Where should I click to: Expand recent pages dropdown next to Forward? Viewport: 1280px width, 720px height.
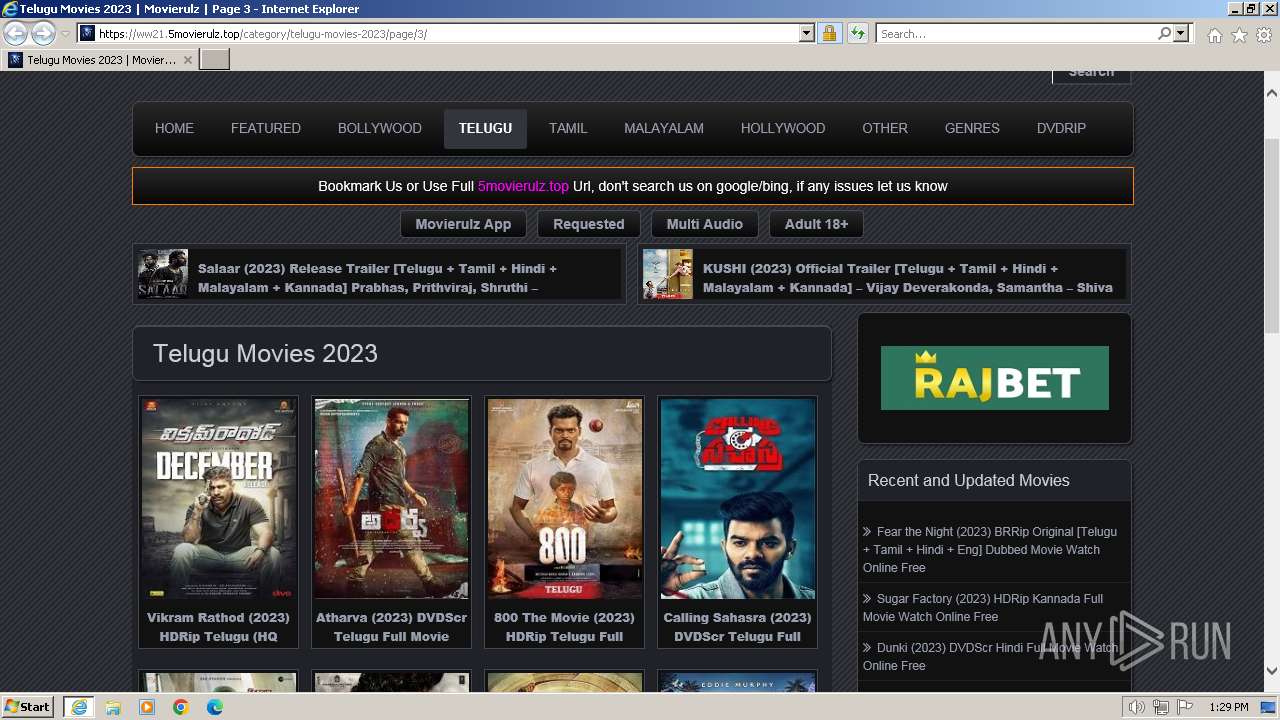(x=65, y=34)
